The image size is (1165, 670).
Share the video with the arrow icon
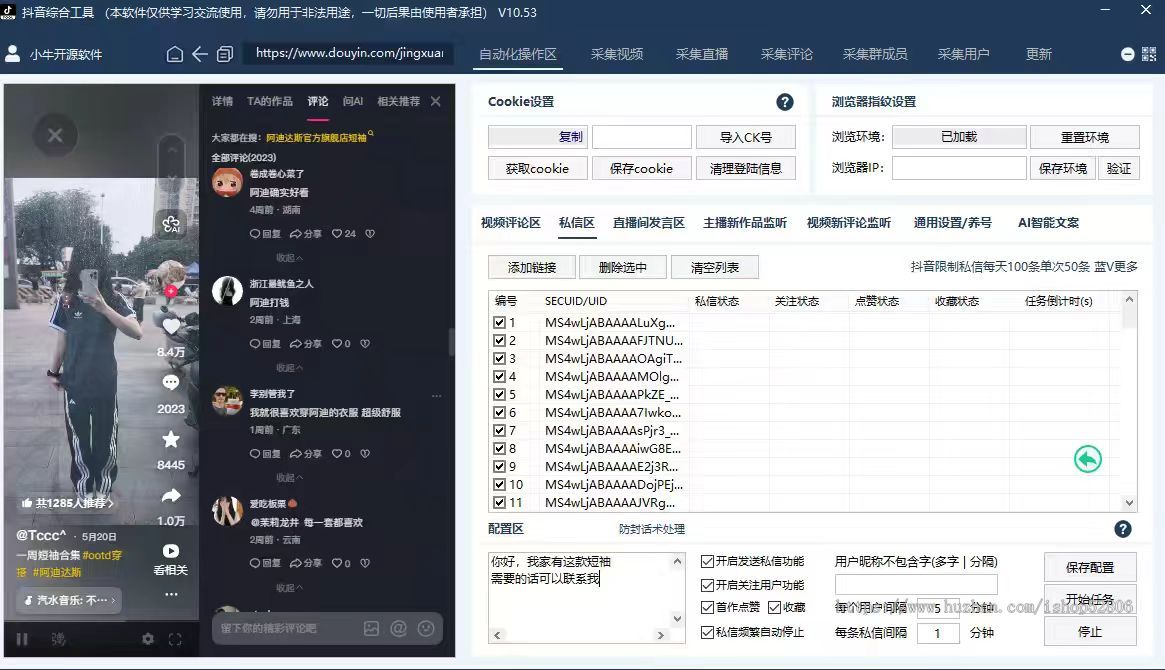tap(171, 495)
